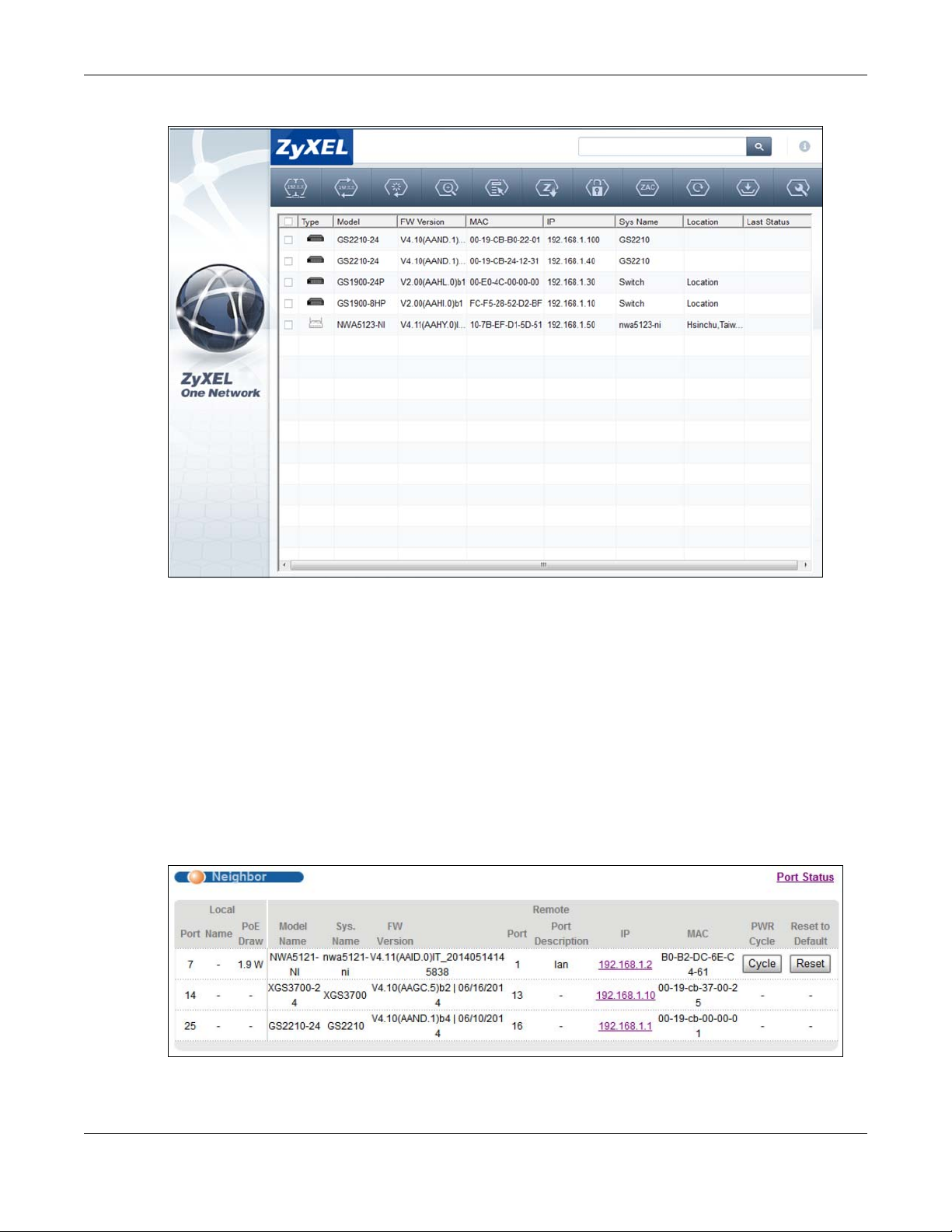
Task: Click the Reset button for port 7
Action: tap(811, 964)
